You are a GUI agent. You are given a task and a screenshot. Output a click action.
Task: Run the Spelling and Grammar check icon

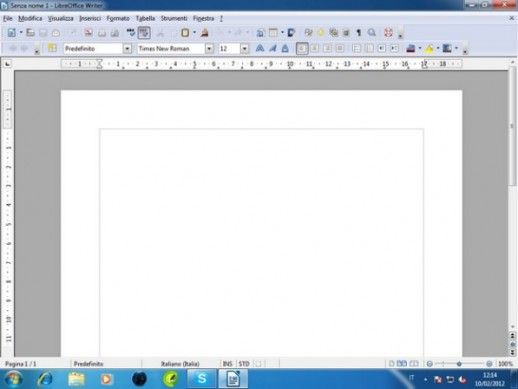point(131,33)
